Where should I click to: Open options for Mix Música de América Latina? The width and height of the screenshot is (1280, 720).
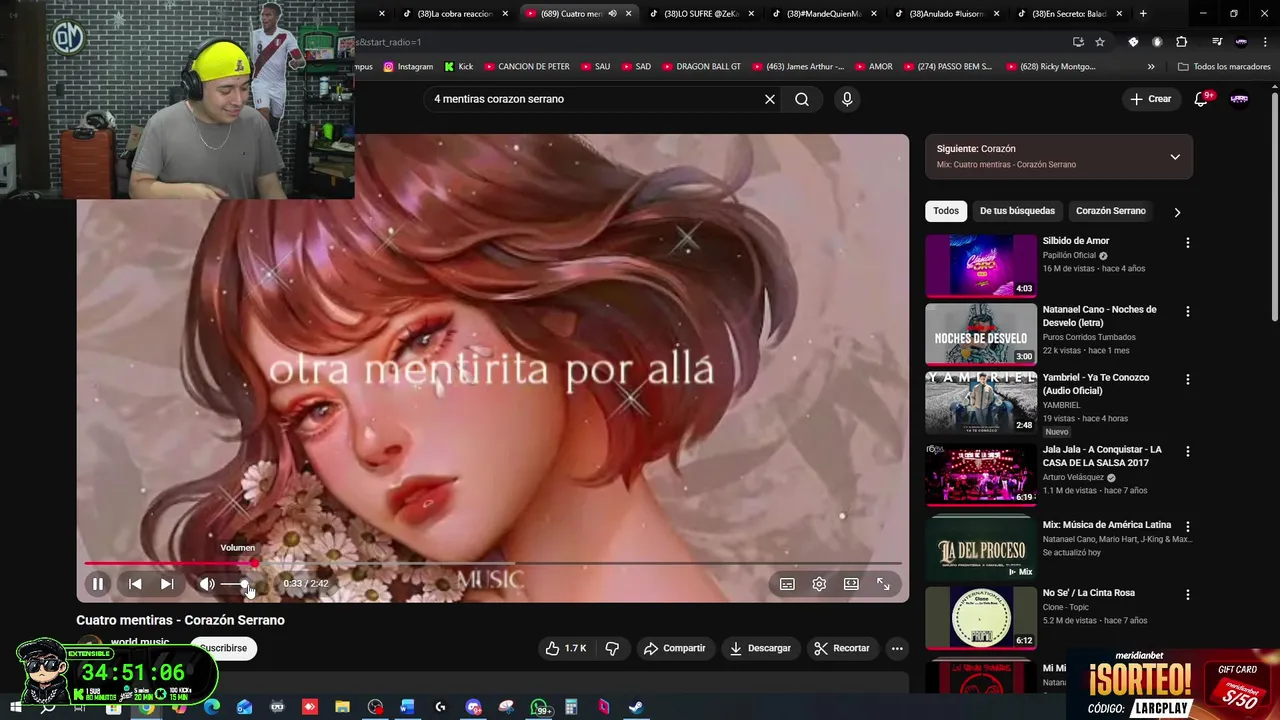(x=1188, y=527)
